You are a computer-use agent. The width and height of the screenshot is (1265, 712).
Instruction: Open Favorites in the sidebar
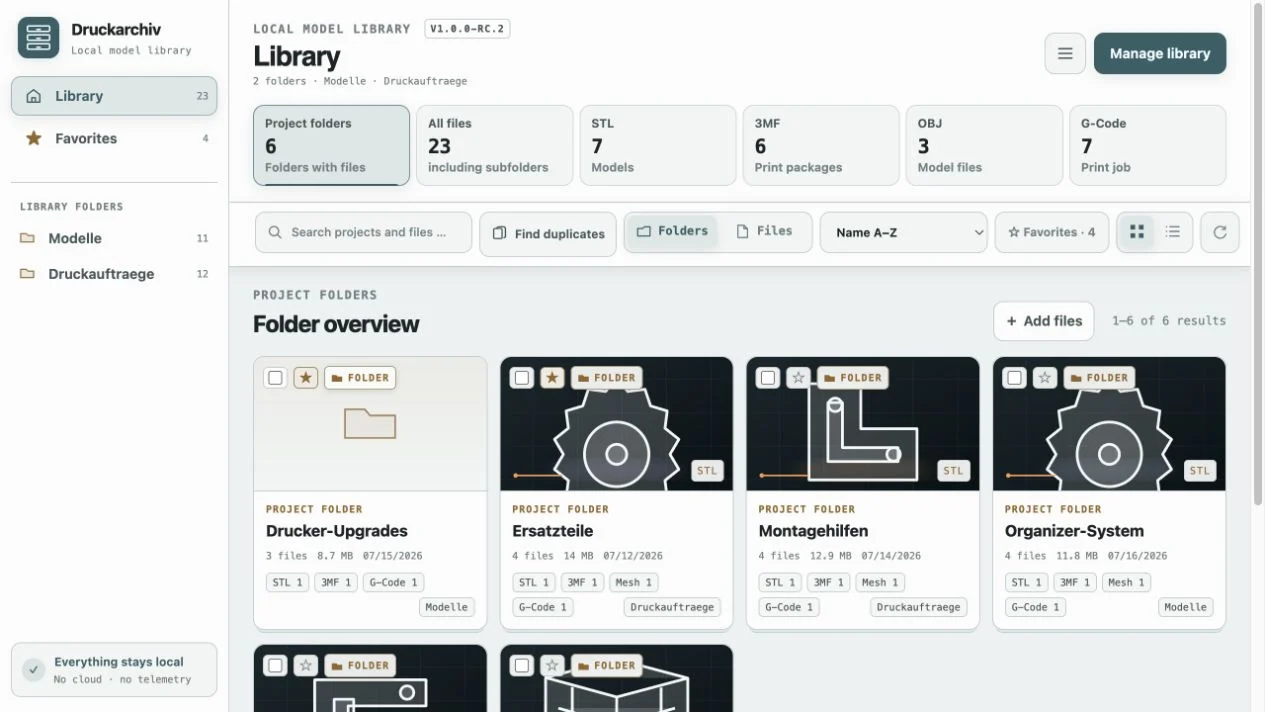pyautogui.click(x=114, y=138)
